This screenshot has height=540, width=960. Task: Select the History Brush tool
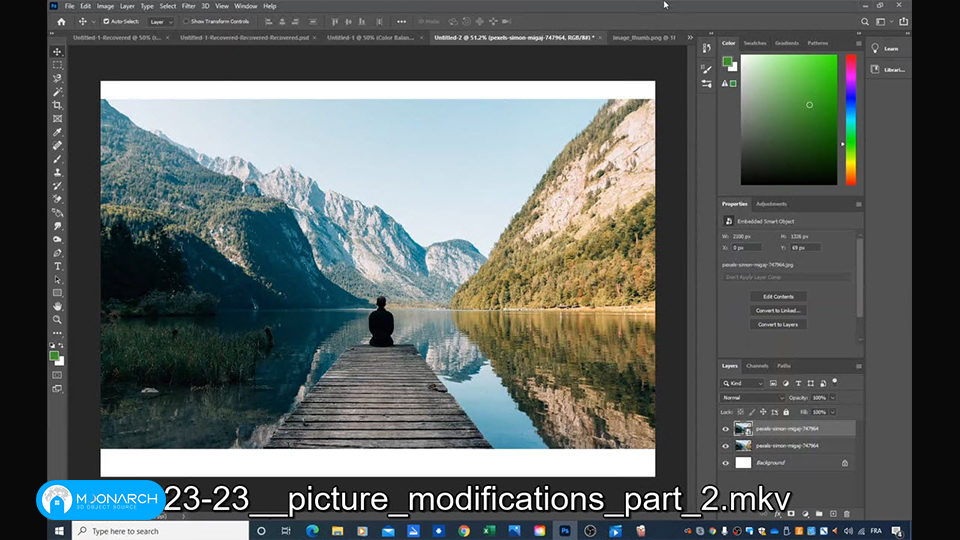coord(58,186)
